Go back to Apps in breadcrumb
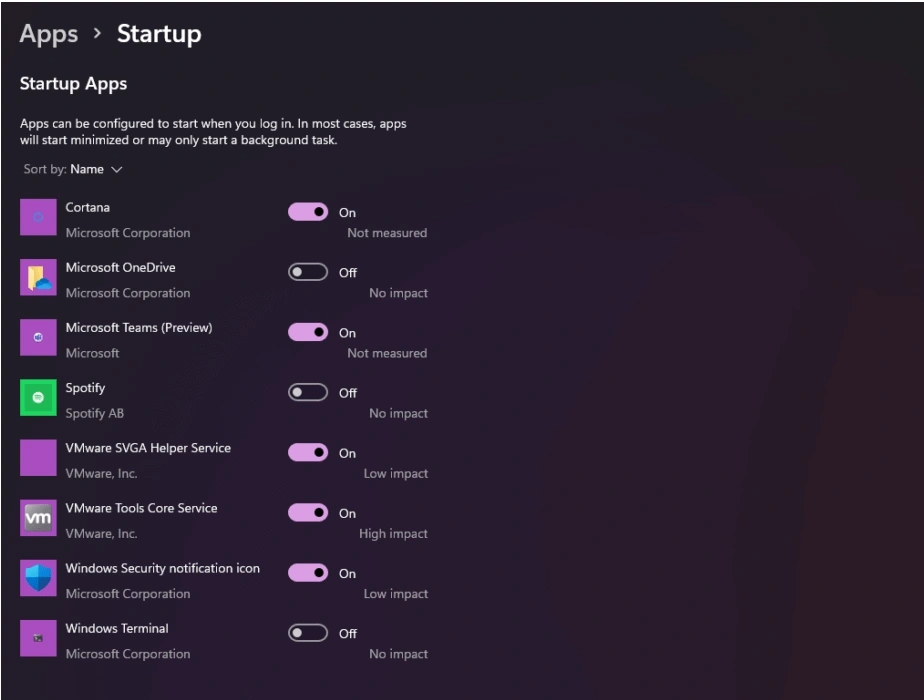 tap(49, 34)
